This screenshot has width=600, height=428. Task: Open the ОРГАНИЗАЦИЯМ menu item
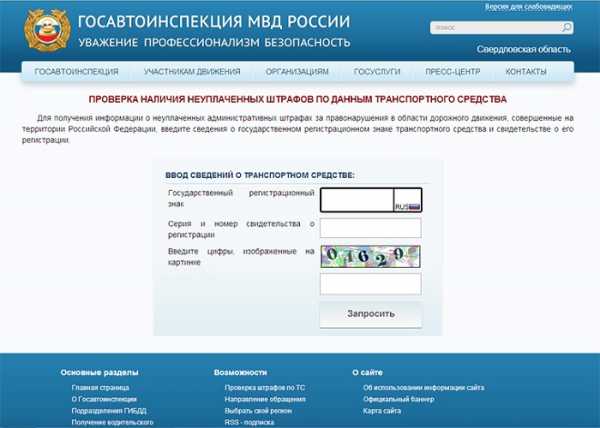pyautogui.click(x=297, y=72)
